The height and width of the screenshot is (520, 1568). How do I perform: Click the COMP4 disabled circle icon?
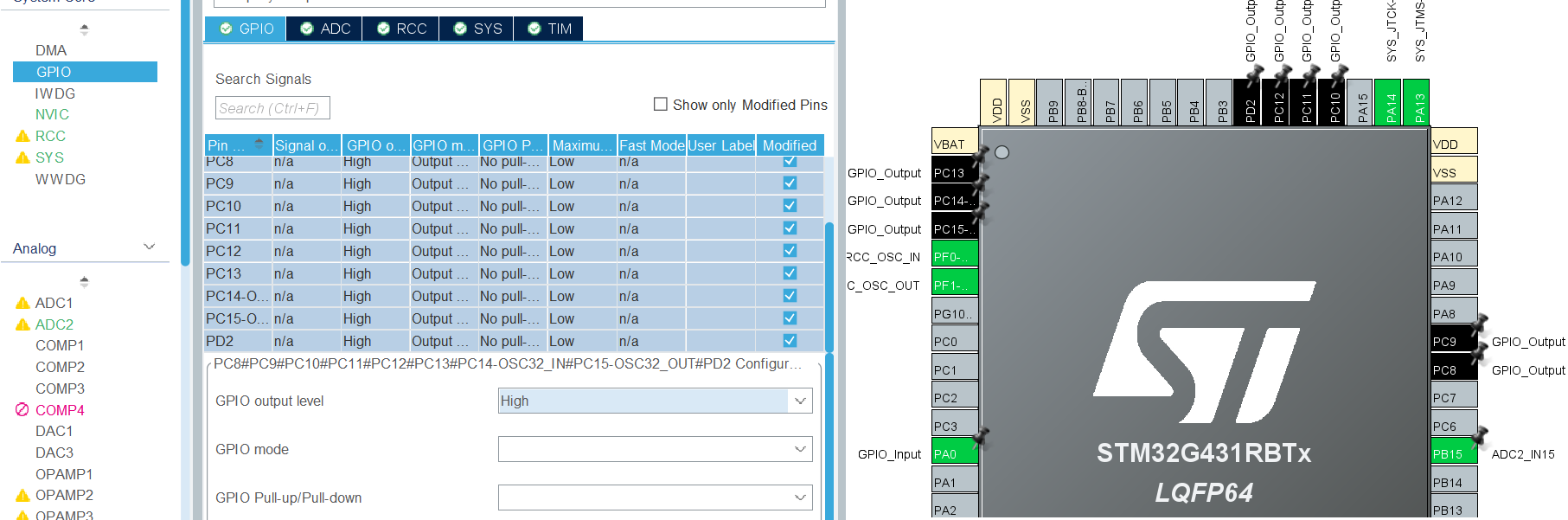point(22,410)
